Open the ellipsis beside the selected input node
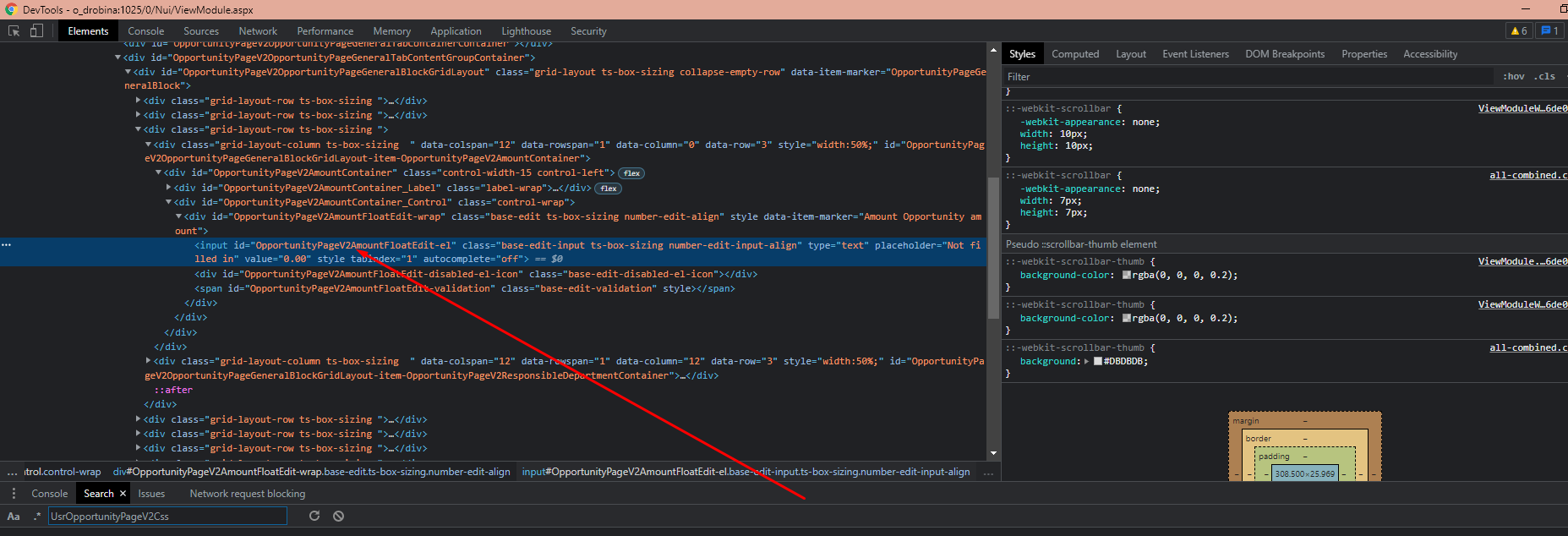The width and height of the screenshot is (1568, 536). coord(6,245)
